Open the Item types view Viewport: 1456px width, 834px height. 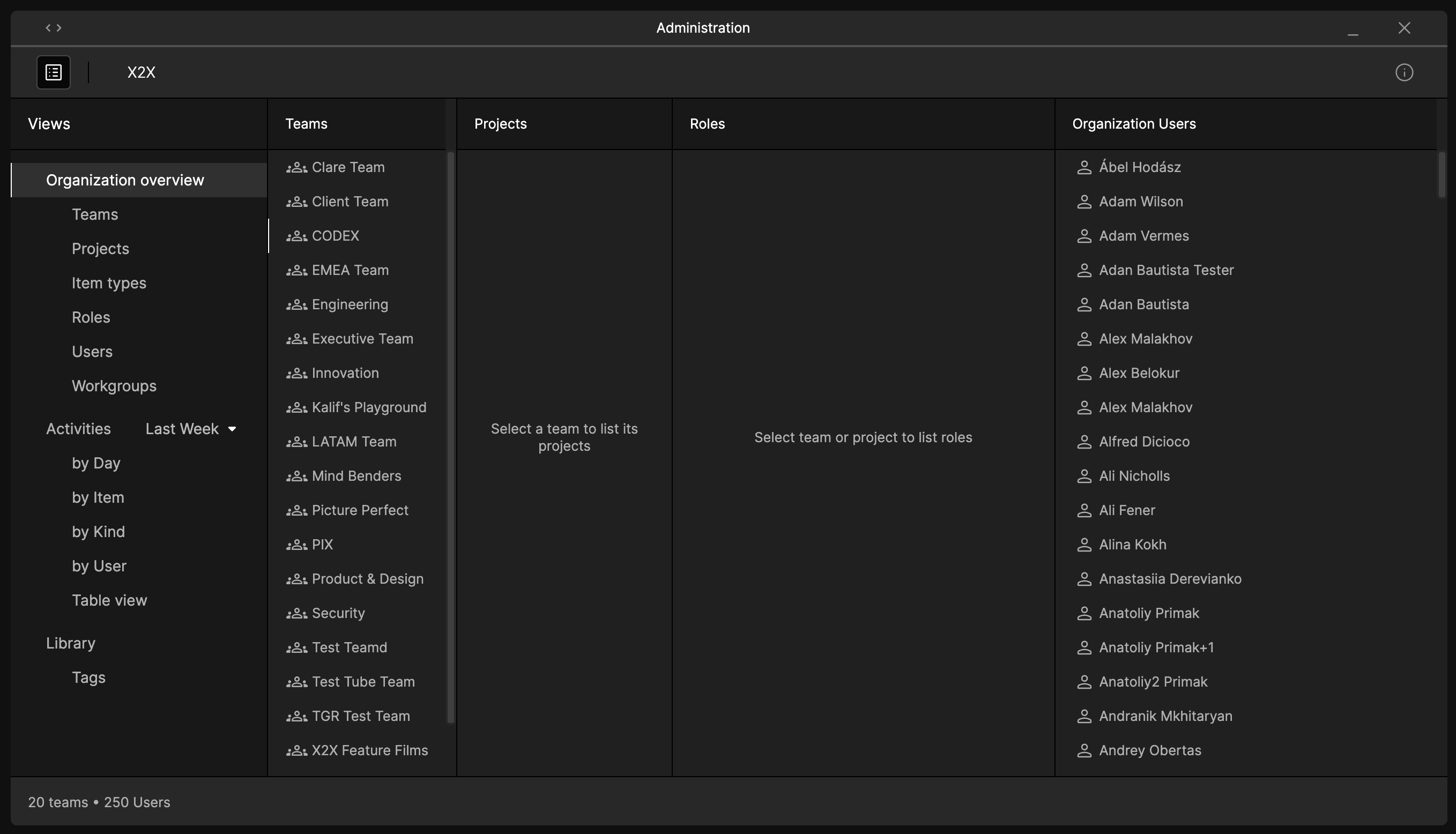109,283
